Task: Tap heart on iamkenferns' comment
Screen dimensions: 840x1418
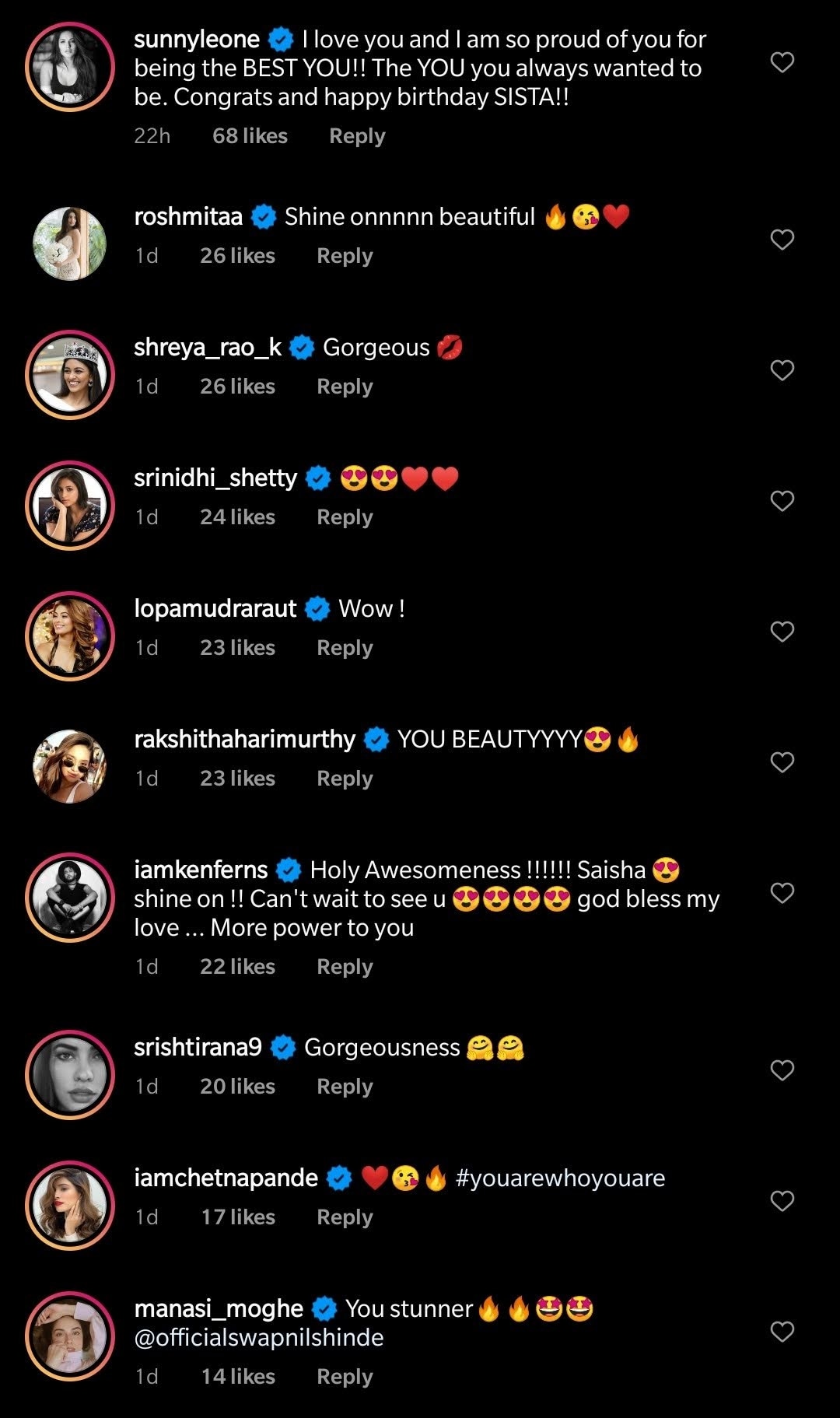Action: tap(782, 893)
